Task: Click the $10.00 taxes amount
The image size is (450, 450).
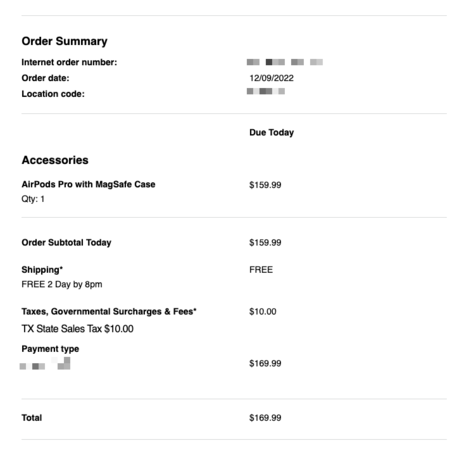Action: click(263, 312)
